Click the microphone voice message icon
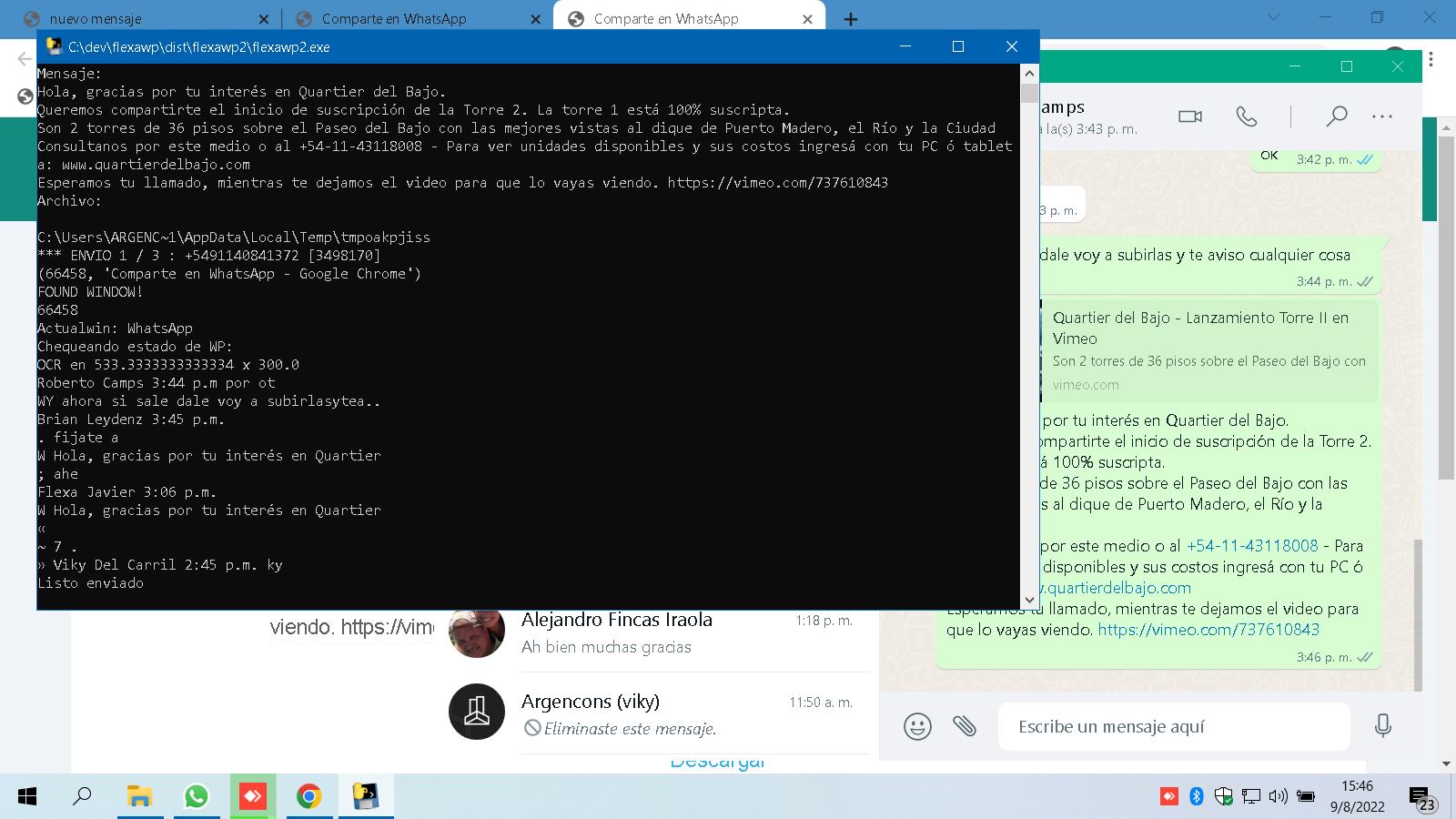Viewport: 1456px width, 819px height. click(1382, 726)
